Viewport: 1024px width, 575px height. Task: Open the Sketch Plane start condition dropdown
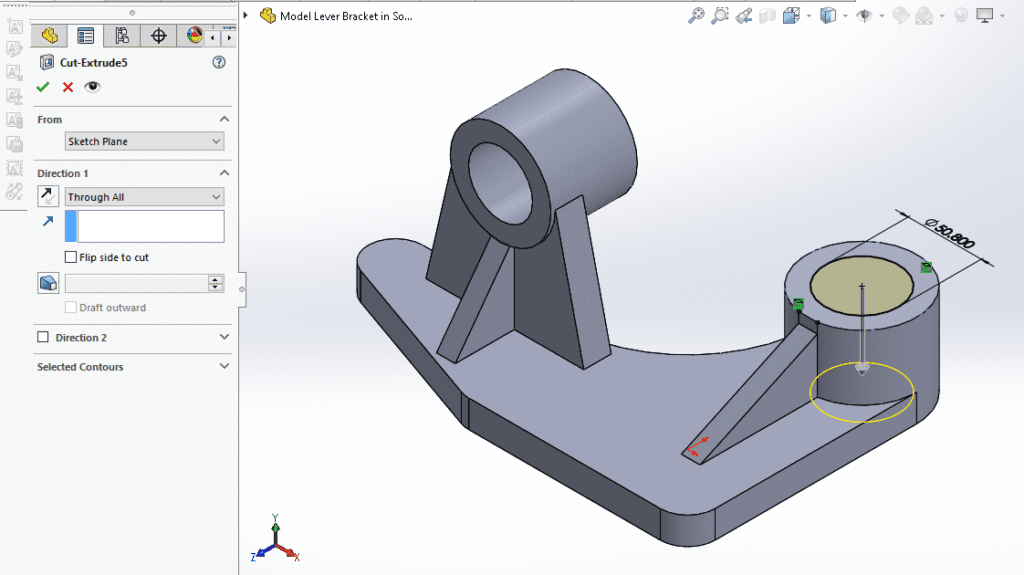click(144, 141)
